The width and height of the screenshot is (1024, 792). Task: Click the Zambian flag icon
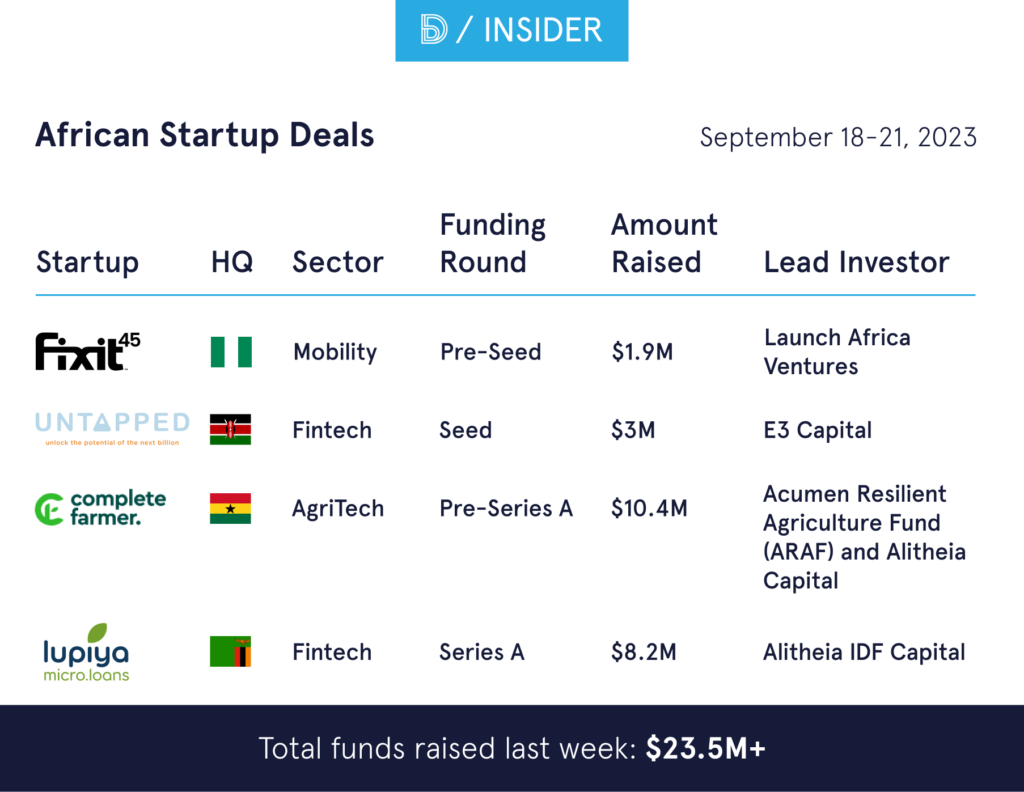pyautogui.click(x=231, y=652)
